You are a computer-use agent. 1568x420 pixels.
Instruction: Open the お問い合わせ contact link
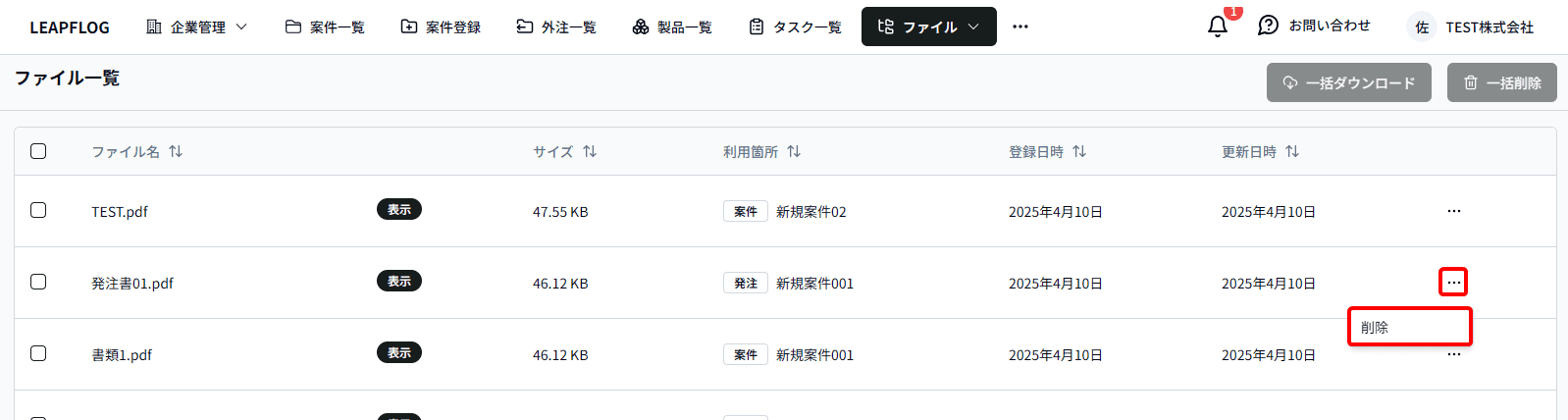click(x=1315, y=26)
